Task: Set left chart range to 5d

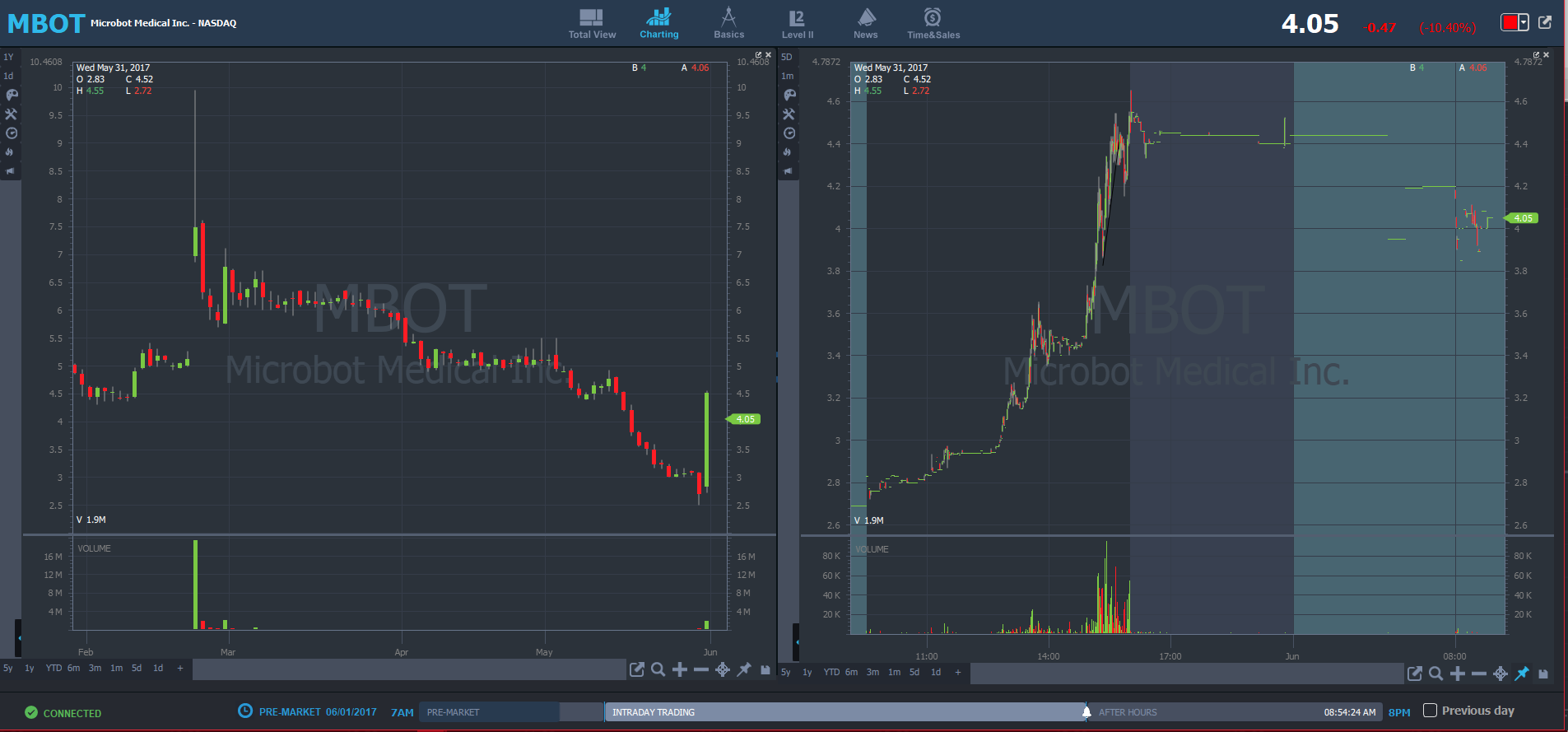Action: [x=137, y=668]
